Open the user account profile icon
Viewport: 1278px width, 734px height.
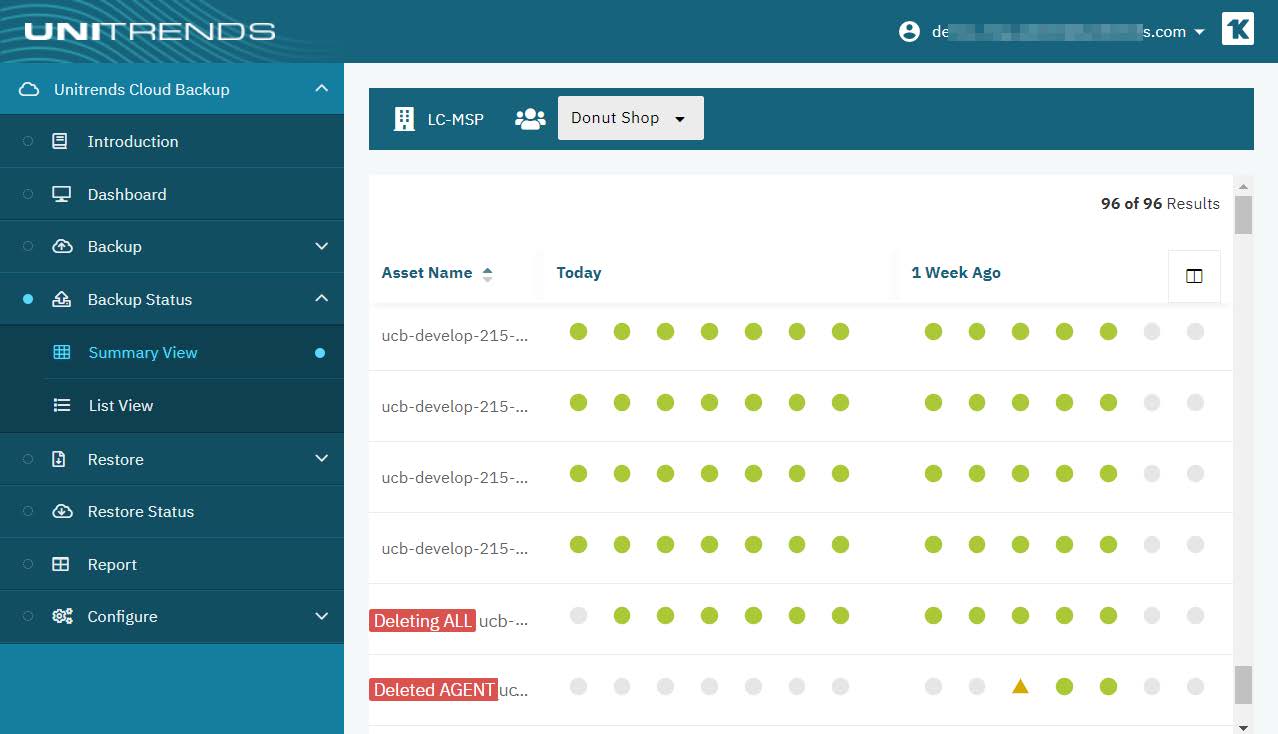(909, 32)
